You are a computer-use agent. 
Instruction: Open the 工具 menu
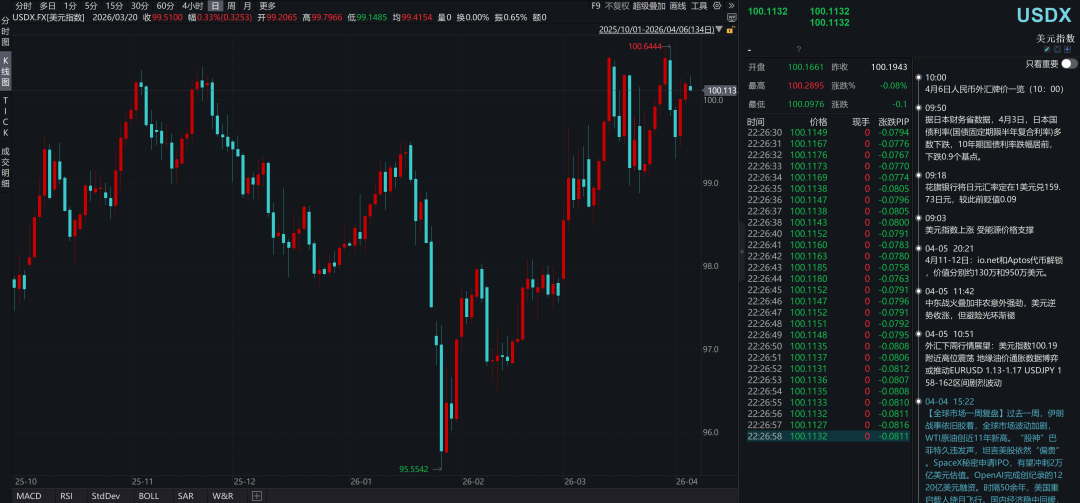click(x=700, y=6)
